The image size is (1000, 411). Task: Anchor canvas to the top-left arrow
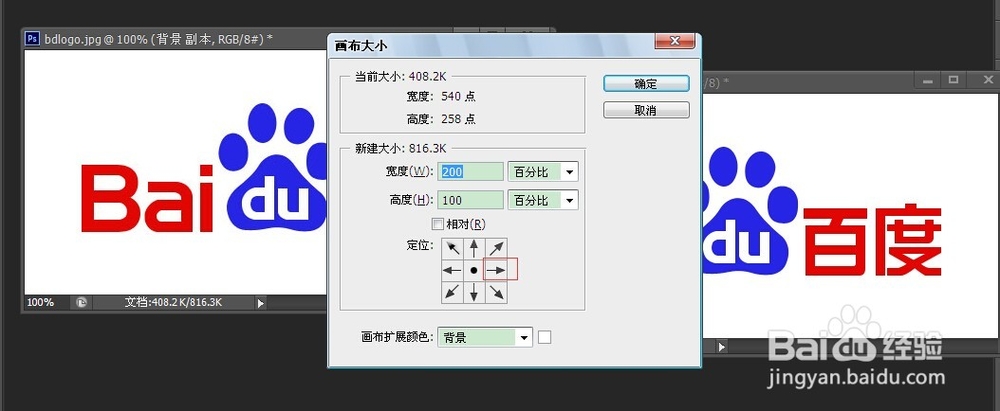pyautogui.click(x=453, y=248)
